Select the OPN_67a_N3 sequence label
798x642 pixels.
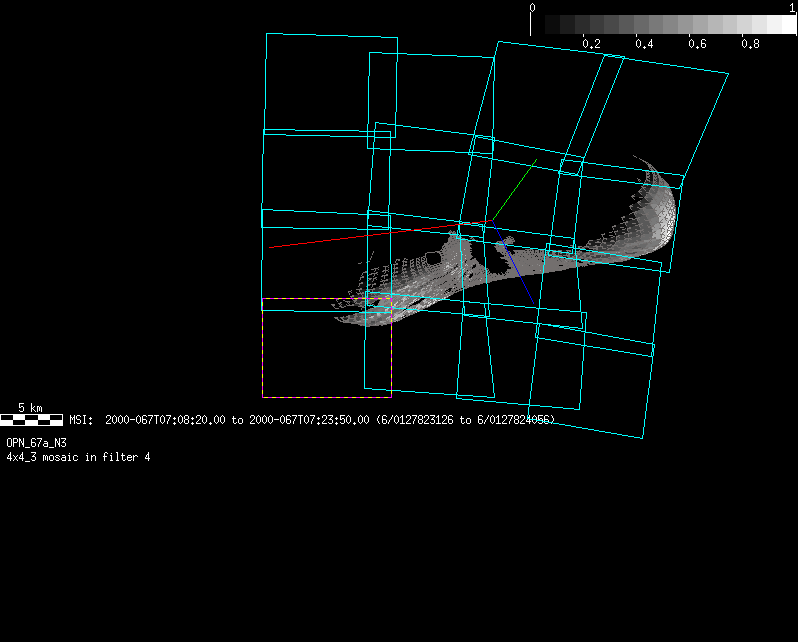(37, 442)
